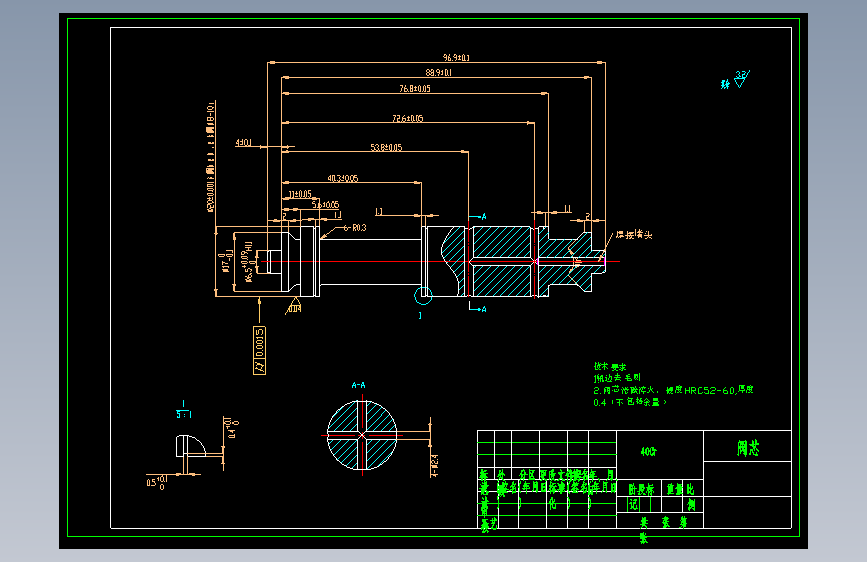Click the 88.9±0.1 dimension text

coord(438,72)
